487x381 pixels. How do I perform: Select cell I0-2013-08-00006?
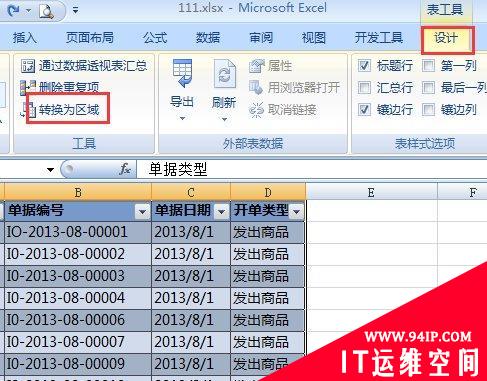pyautogui.click(x=78, y=320)
